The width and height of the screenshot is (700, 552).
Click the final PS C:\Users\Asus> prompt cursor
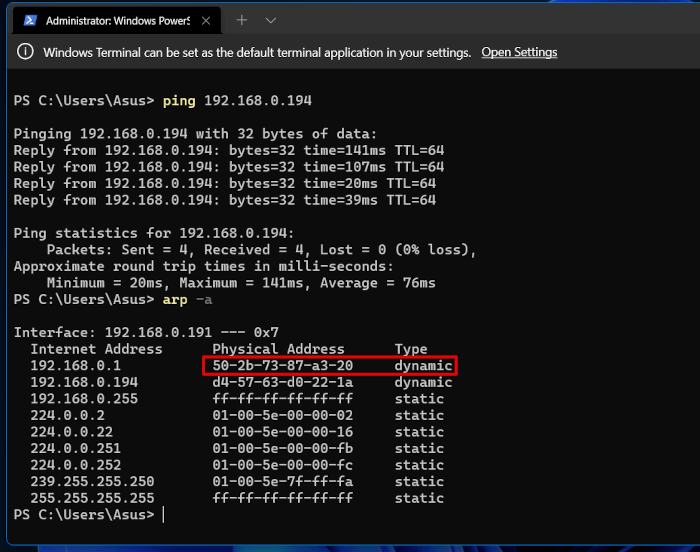pos(163,514)
